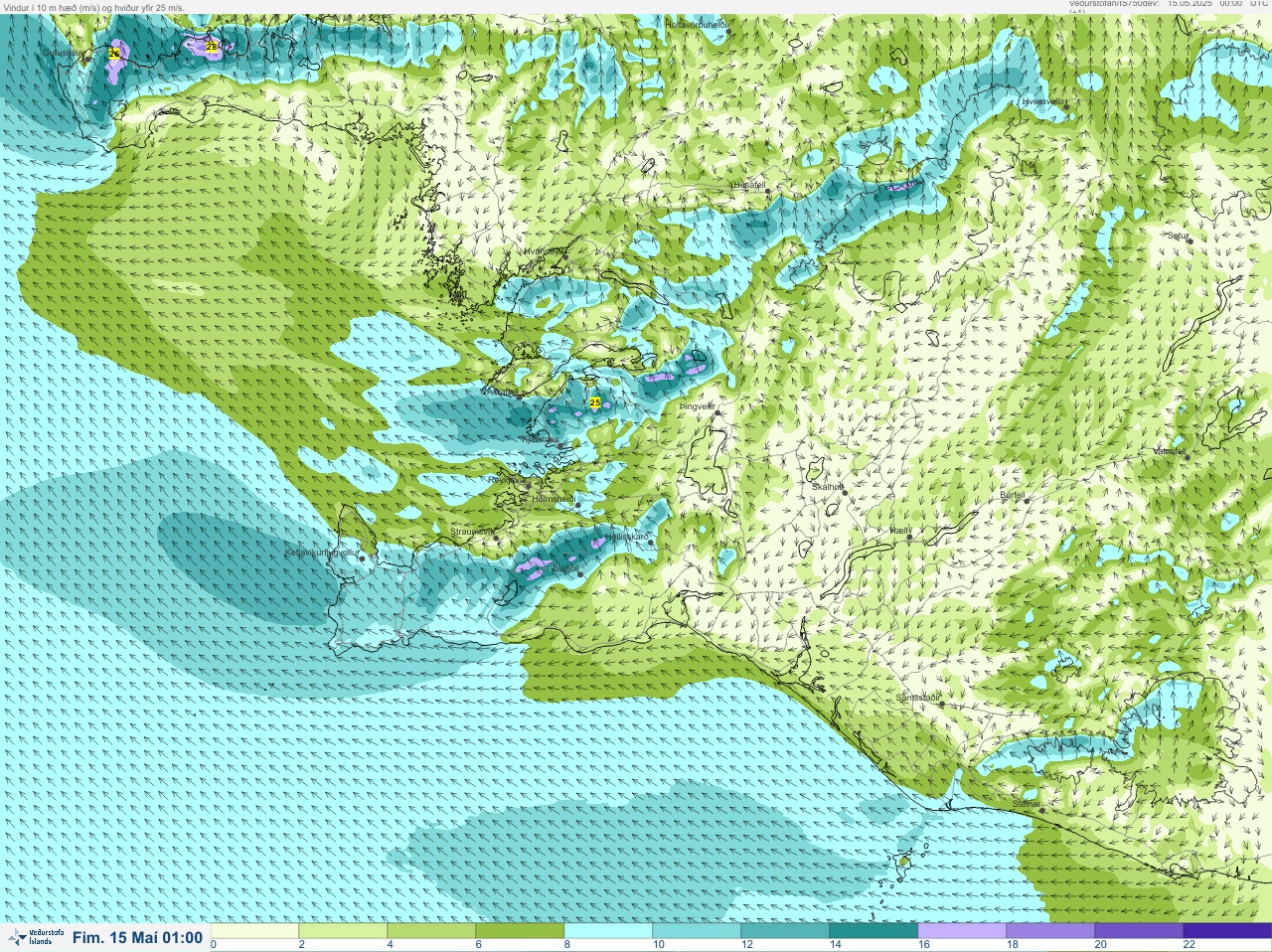
Task: Click the Bláfjöll station label
Action: (564, 568)
